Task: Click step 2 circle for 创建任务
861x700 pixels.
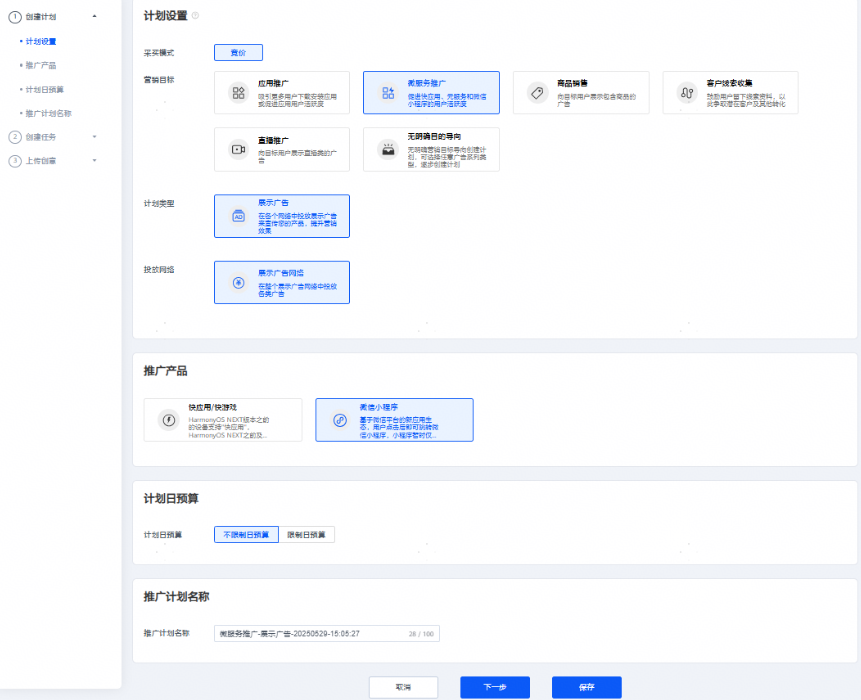Action: coord(15,137)
